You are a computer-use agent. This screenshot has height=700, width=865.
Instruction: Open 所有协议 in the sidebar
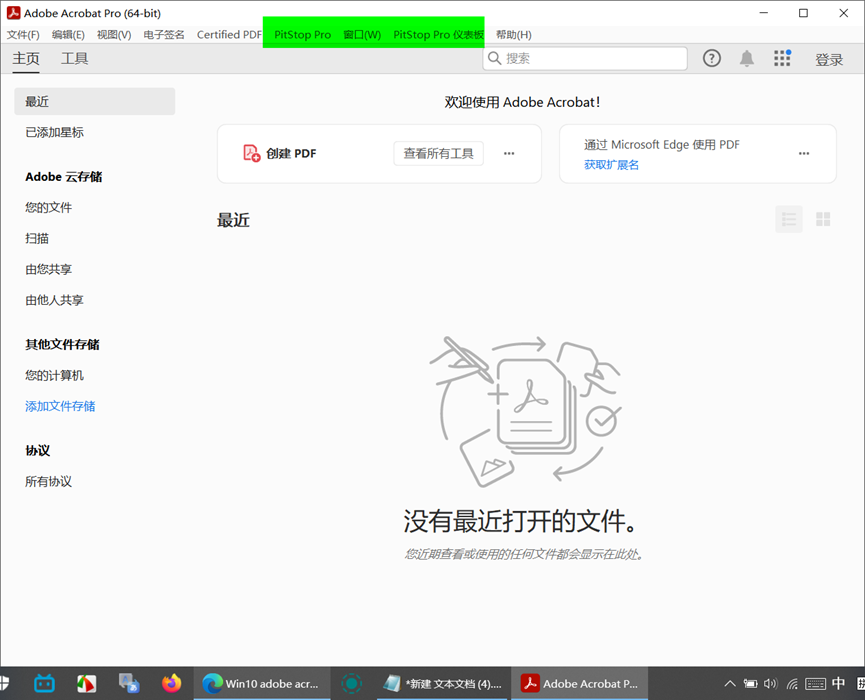[49, 482]
